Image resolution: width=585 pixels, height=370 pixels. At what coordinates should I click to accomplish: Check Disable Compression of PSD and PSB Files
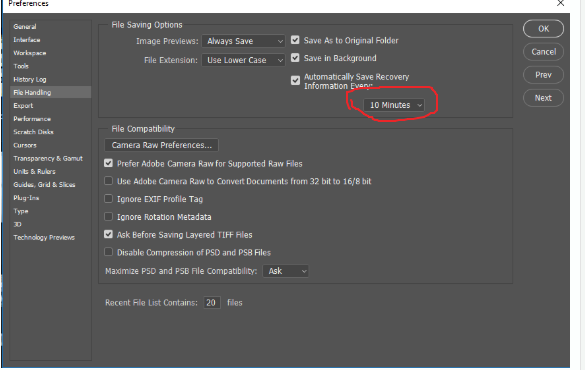coord(108,252)
